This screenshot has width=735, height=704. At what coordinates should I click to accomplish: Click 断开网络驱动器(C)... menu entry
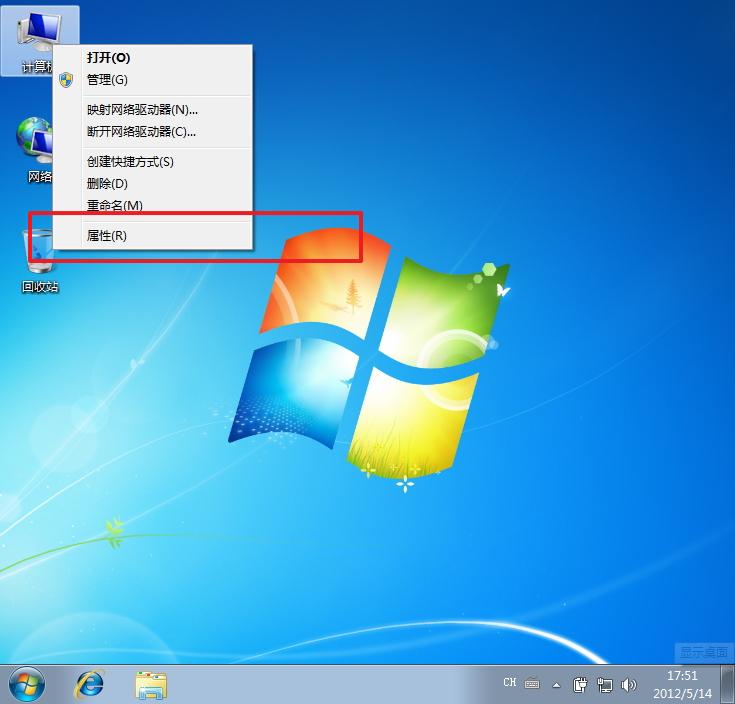(153, 132)
